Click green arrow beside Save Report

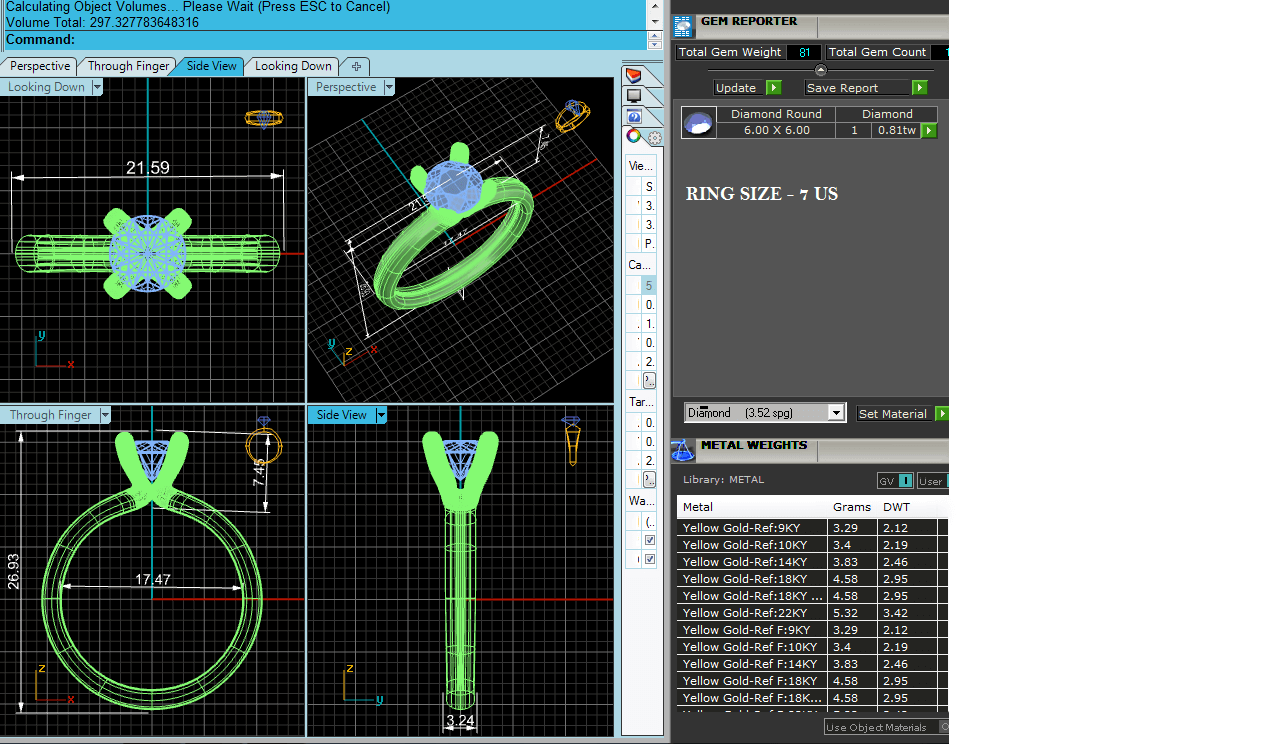[x=919, y=88]
